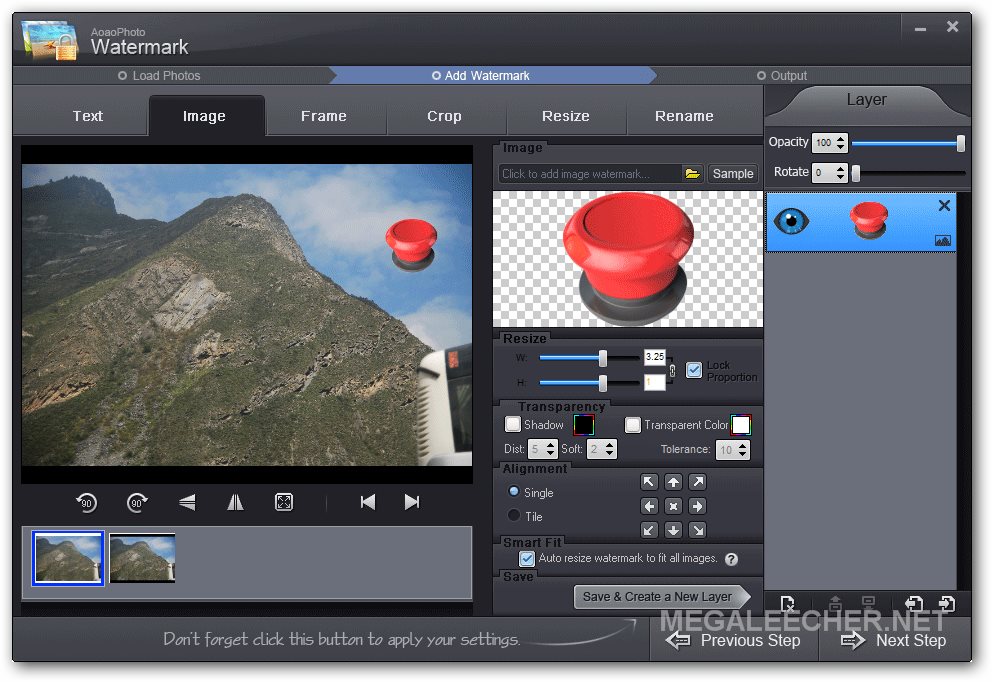
Task: Align watermark to top-right corner
Action: click(x=697, y=482)
